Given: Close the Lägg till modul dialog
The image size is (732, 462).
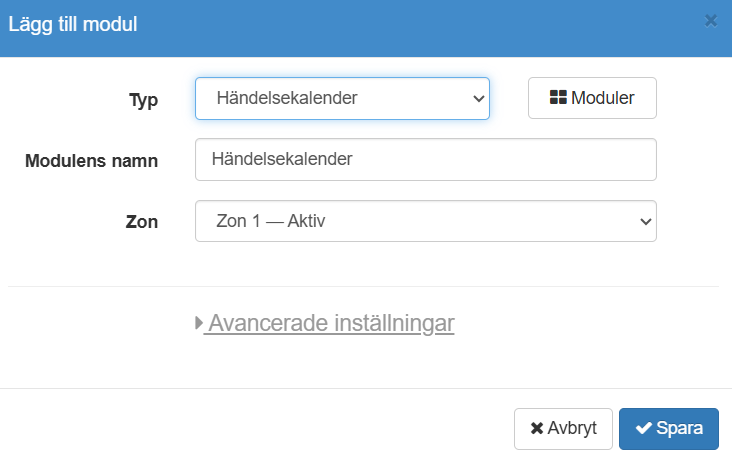Looking at the screenshot, I should pos(711,20).
